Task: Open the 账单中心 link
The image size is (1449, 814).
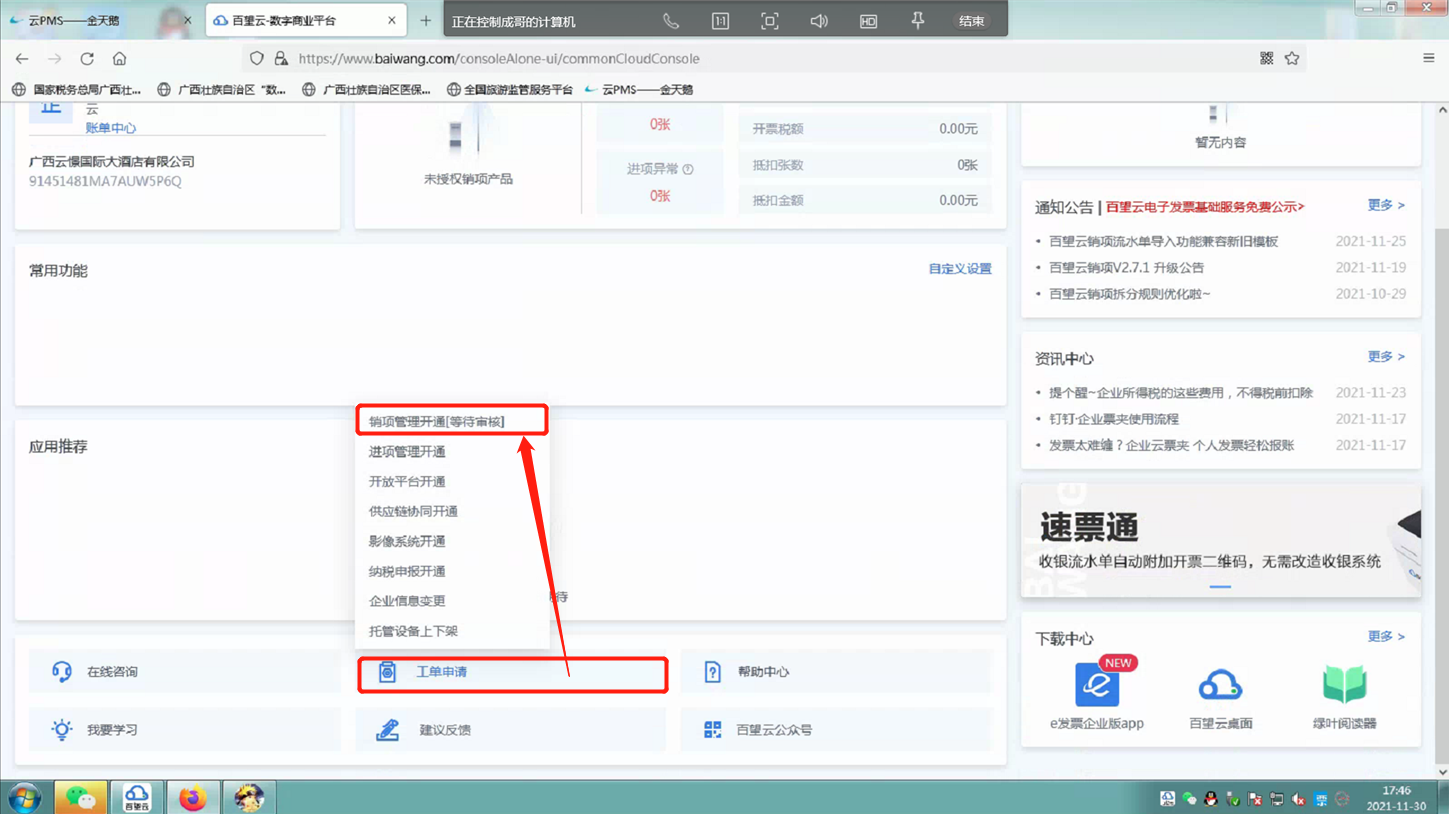Action: click(110, 128)
